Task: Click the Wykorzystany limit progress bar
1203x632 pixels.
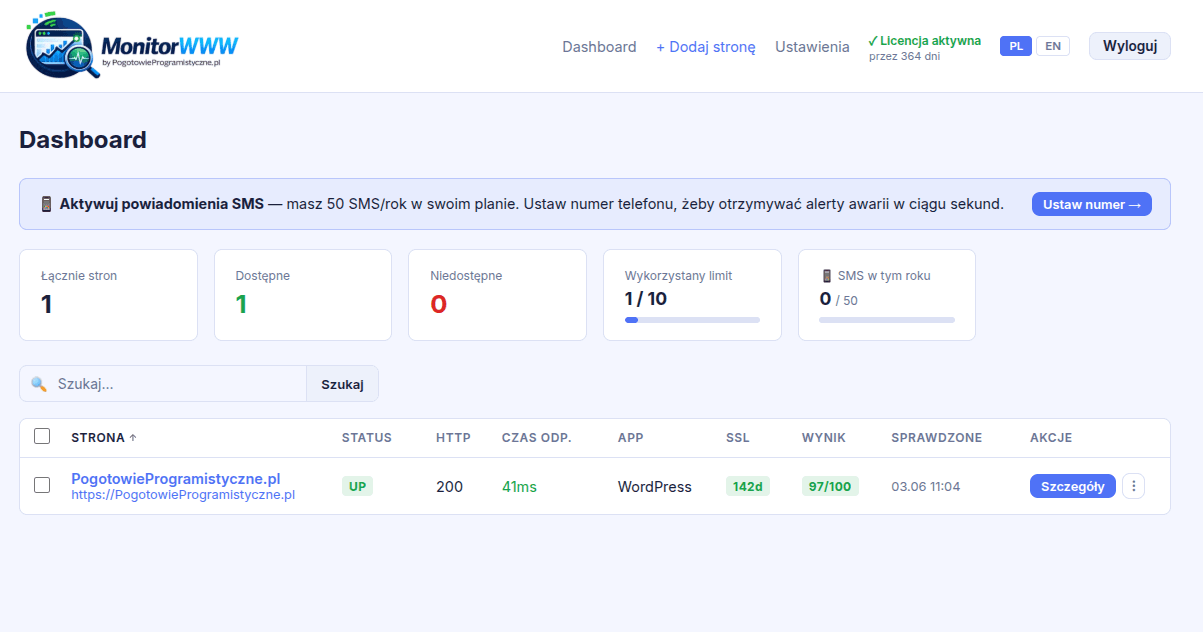Action: click(x=692, y=320)
